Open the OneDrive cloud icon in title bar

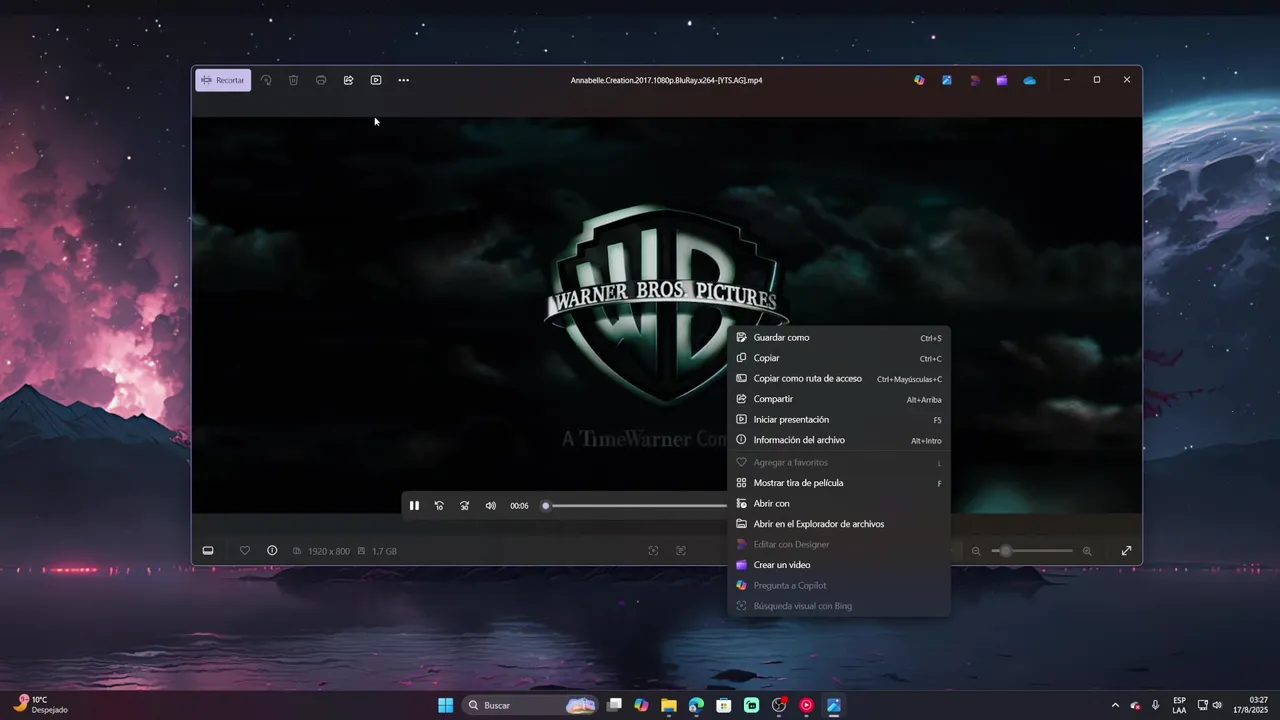(1029, 80)
